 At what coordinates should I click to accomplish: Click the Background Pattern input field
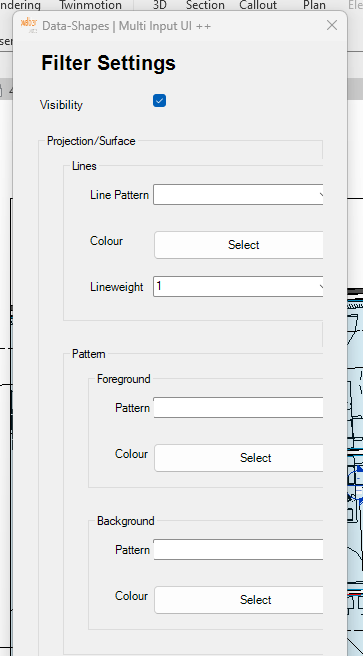point(238,549)
